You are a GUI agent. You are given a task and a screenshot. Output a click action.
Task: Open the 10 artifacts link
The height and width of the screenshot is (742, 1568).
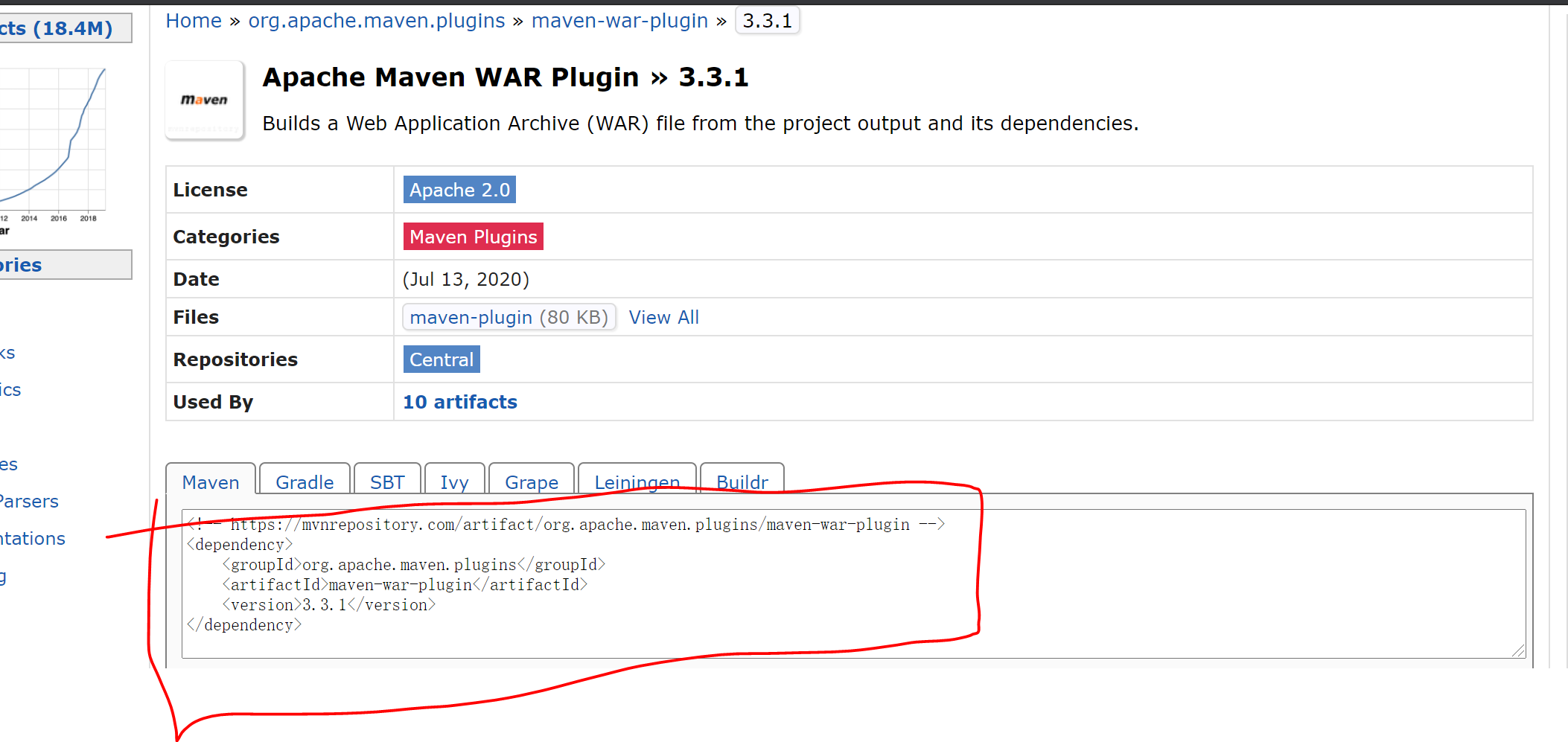coord(460,402)
